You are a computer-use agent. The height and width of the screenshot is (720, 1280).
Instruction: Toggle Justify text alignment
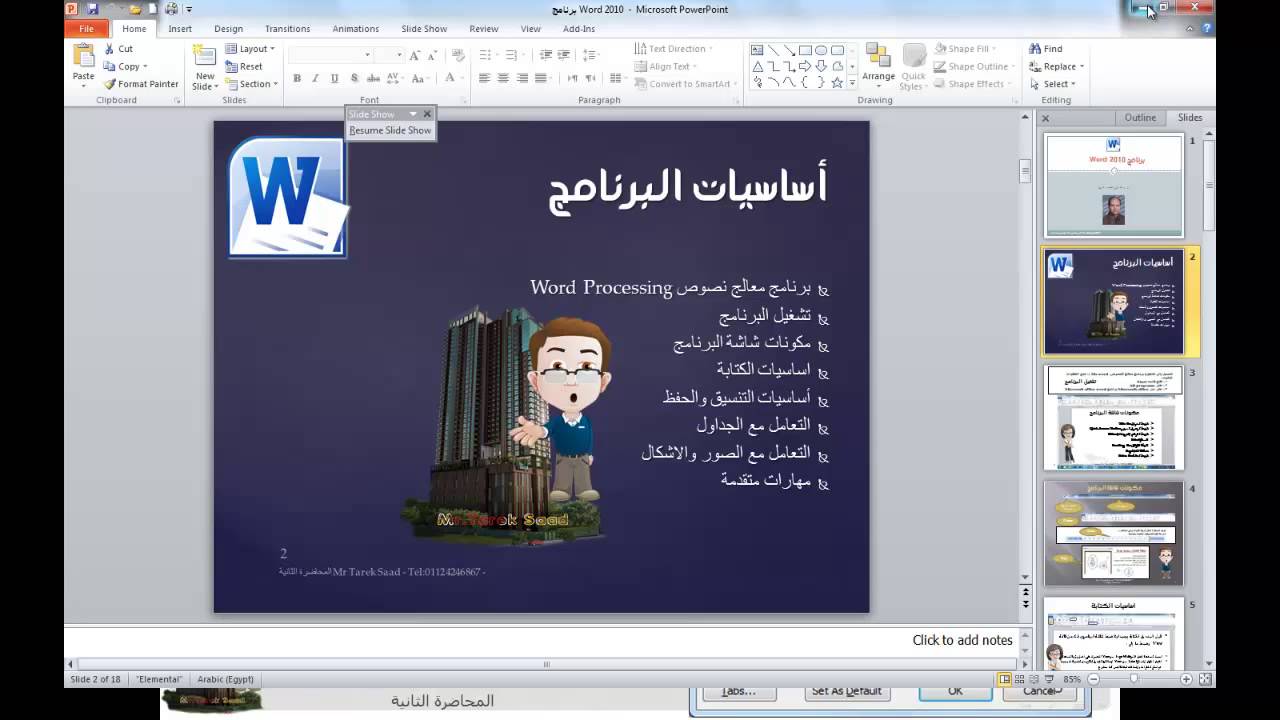coord(541,78)
